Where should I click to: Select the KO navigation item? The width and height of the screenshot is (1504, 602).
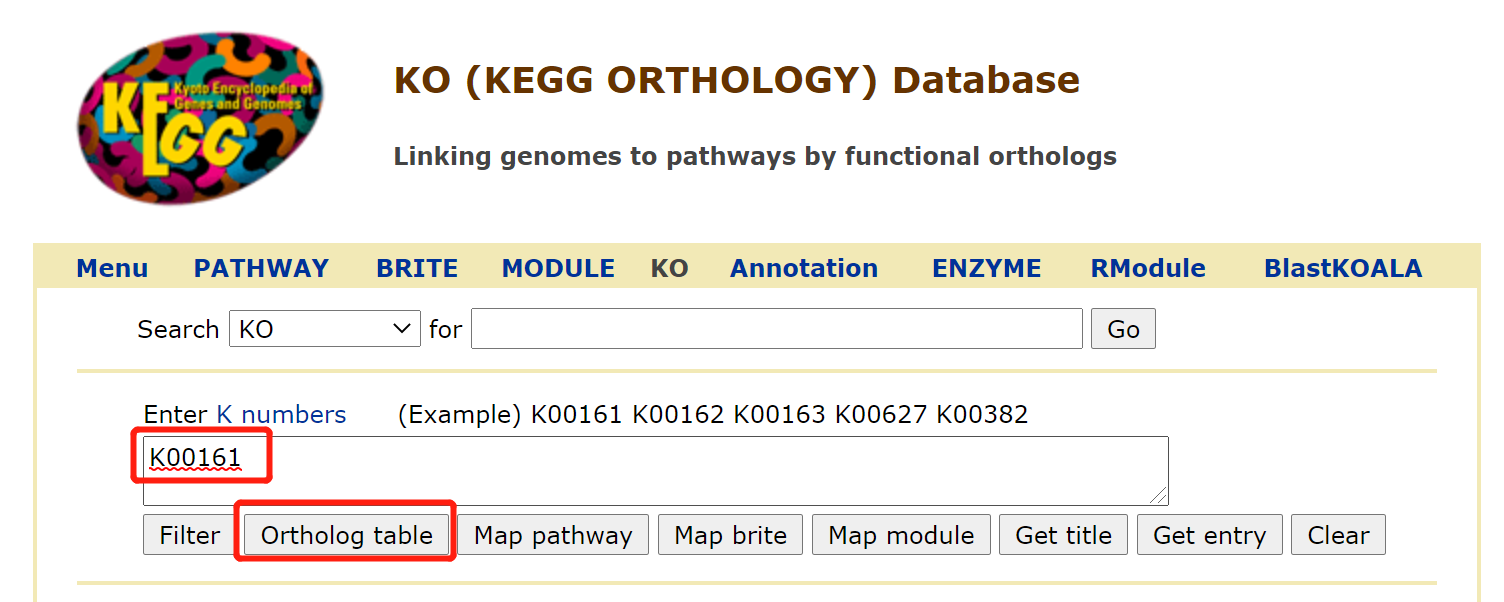(669, 267)
